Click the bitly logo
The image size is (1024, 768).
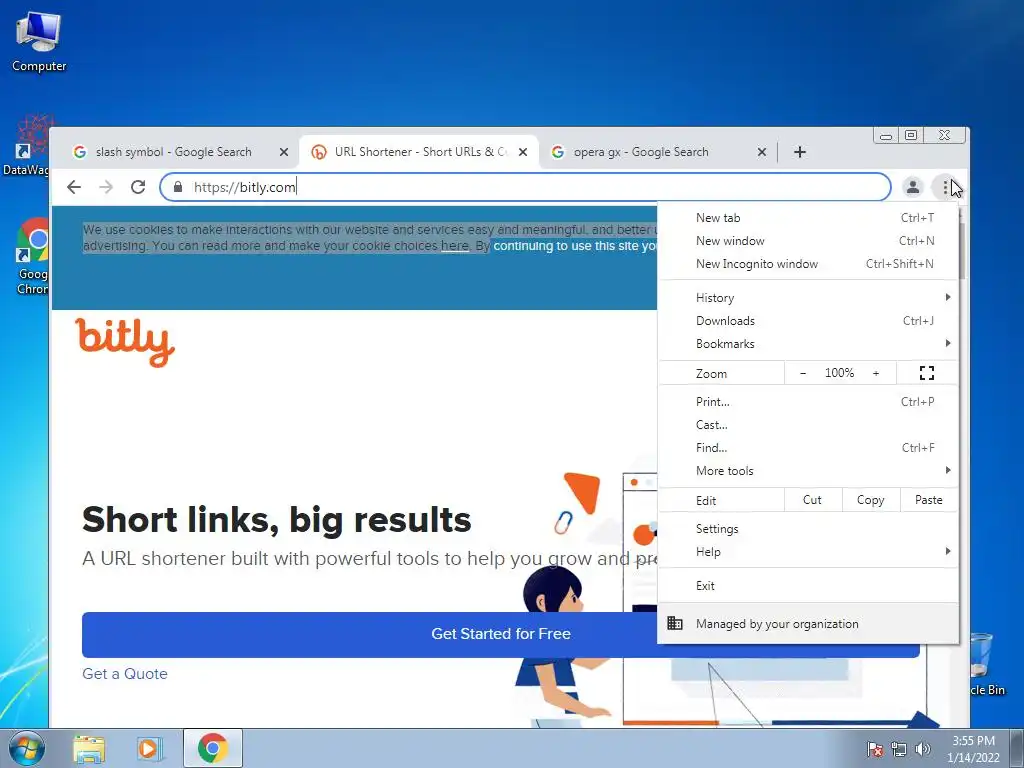tap(125, 342)
